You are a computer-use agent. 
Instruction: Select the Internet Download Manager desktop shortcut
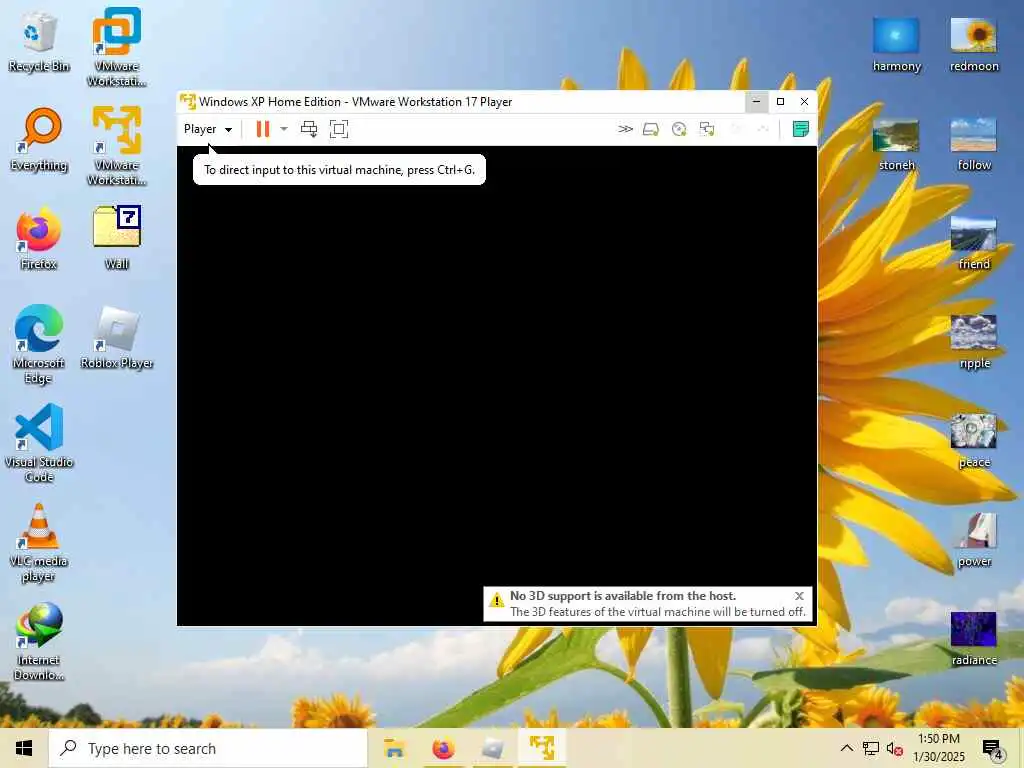(x=39, y=642)
